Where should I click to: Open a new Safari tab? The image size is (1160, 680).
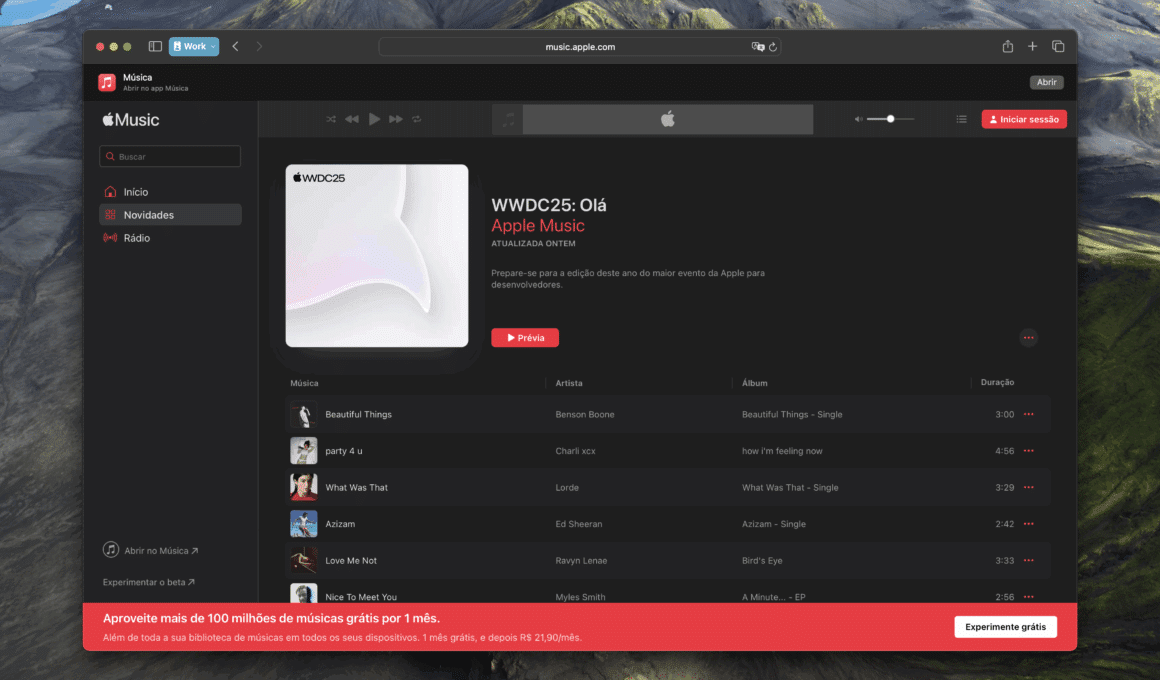[x=1032, y=46]
